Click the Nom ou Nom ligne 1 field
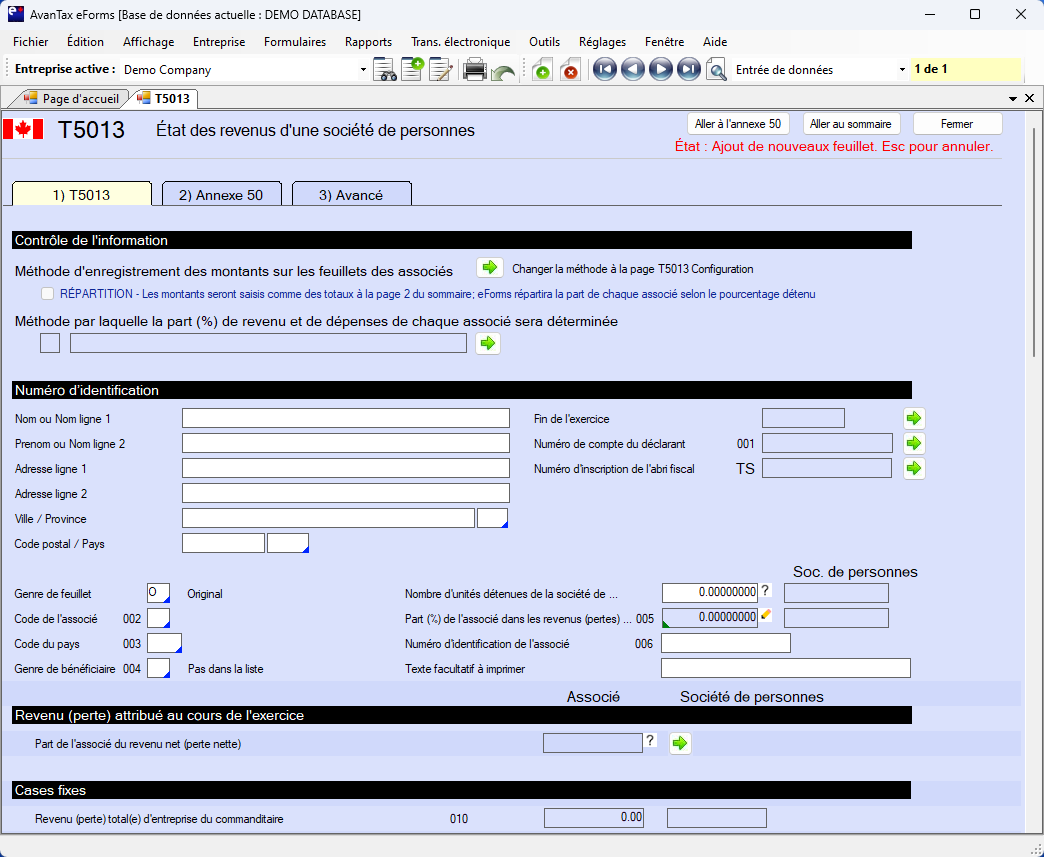The height and width of the screenshot is (857, 1044). pyautogui.click(x=345, y=418)
